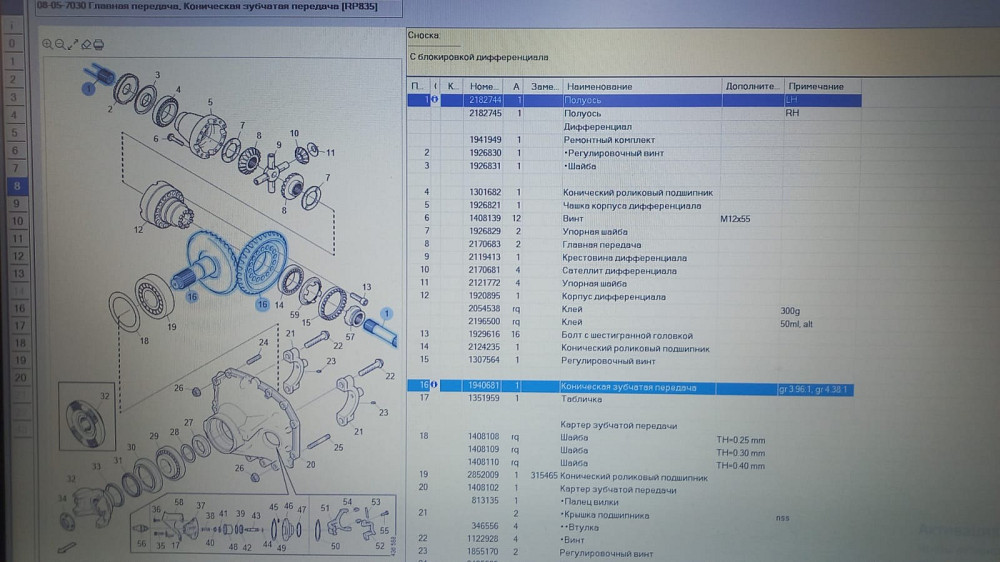Click the print diagram icon

[99, 44]
